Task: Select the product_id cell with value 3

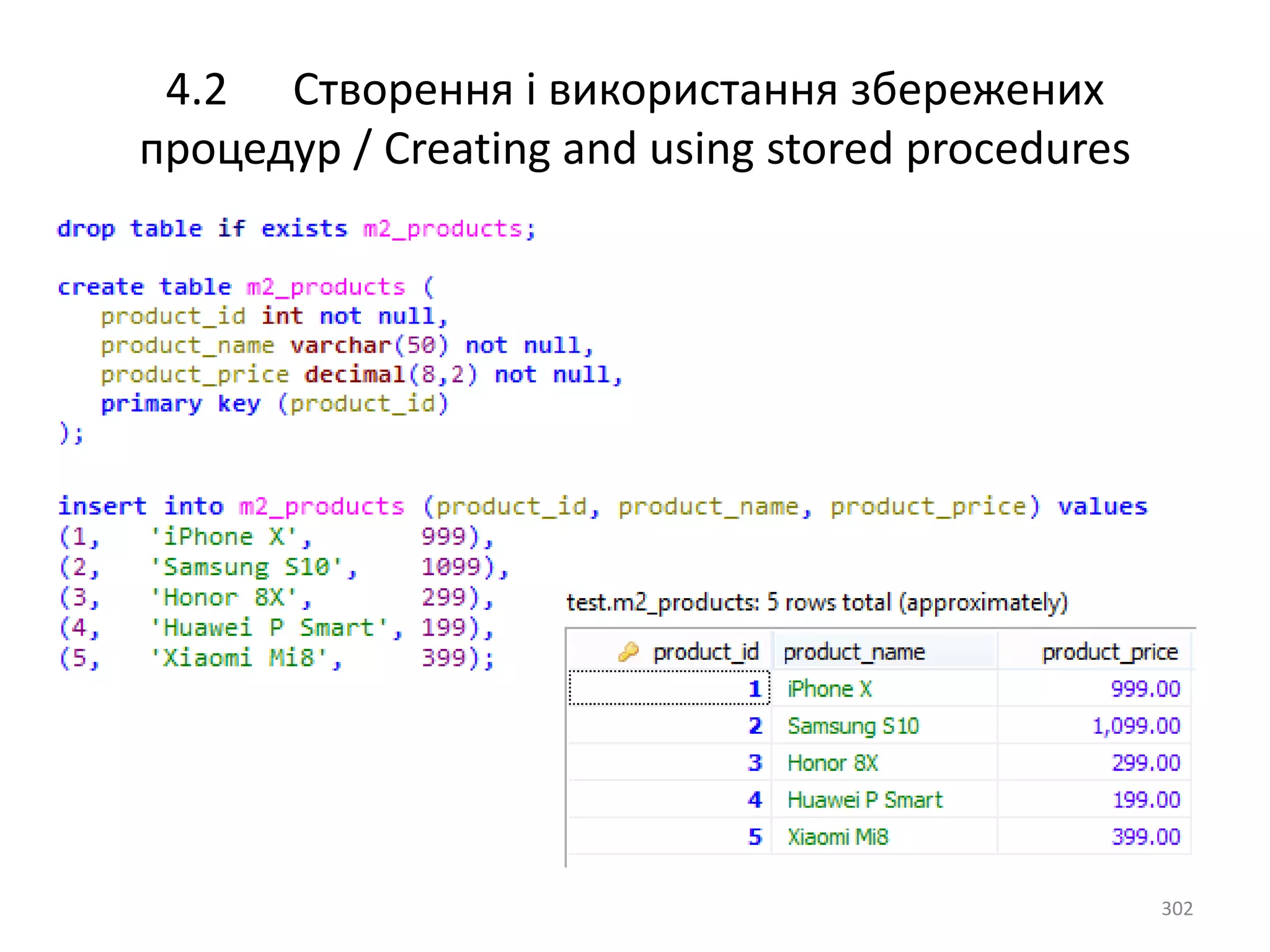Action: 670,762
